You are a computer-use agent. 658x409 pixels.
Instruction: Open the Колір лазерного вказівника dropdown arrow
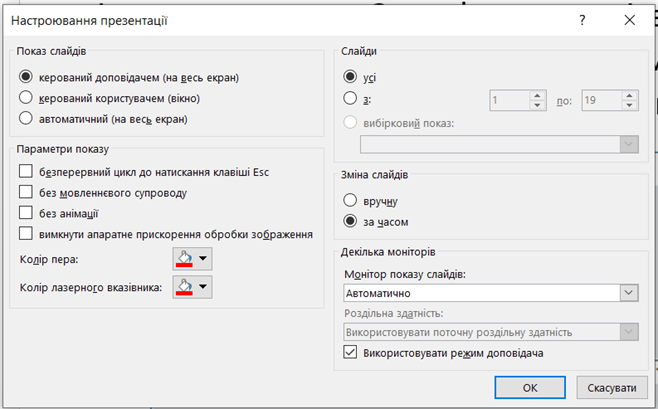[x=204, y=288]
